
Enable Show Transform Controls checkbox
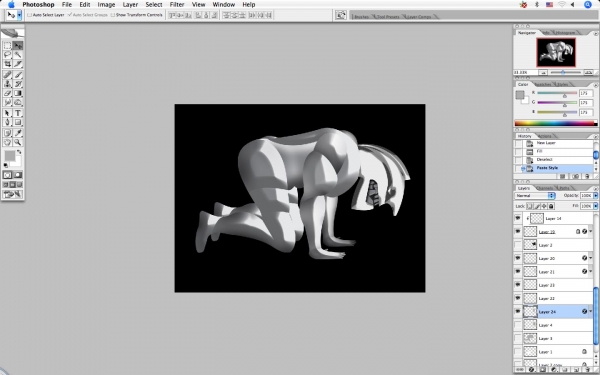[x=112, y=15]
